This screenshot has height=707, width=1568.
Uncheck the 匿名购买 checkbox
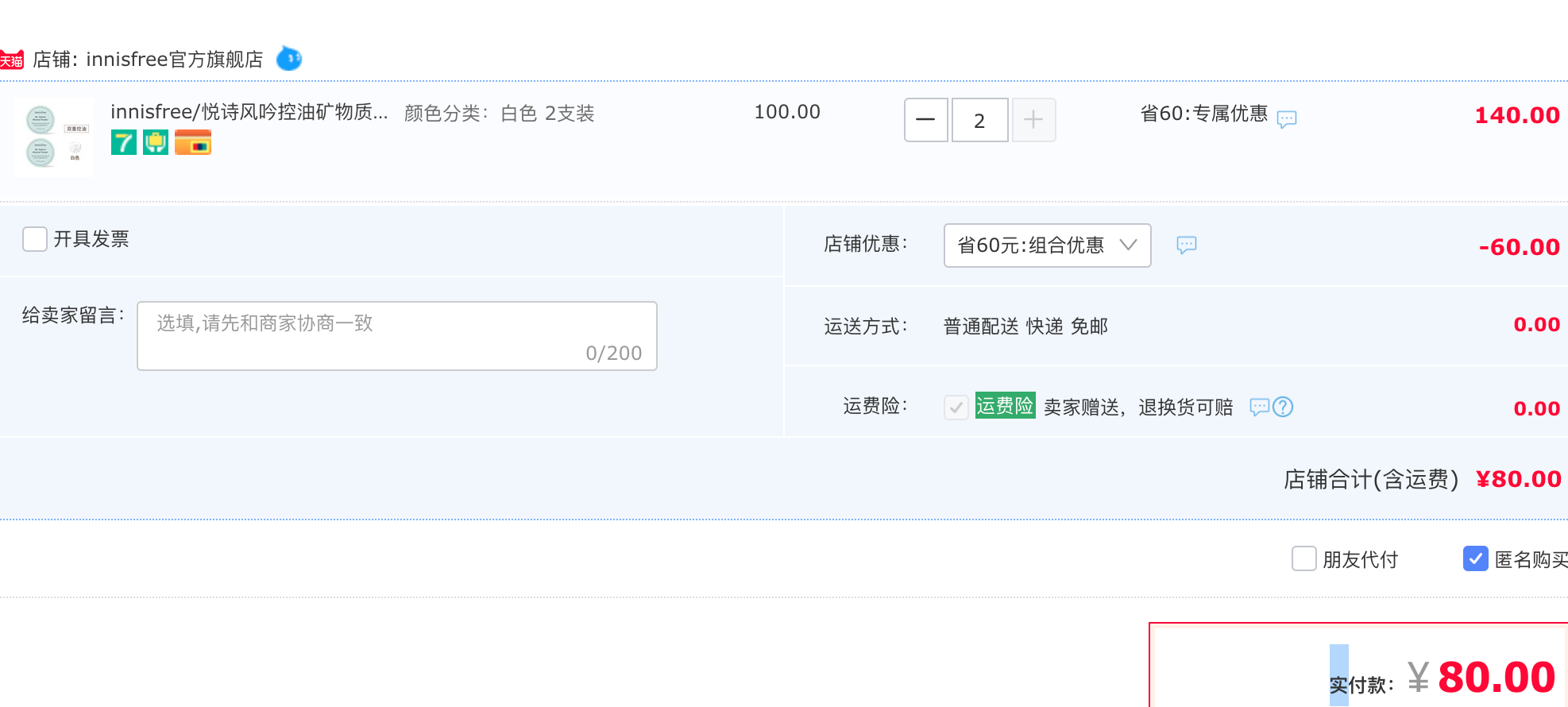coord(1476,558)
